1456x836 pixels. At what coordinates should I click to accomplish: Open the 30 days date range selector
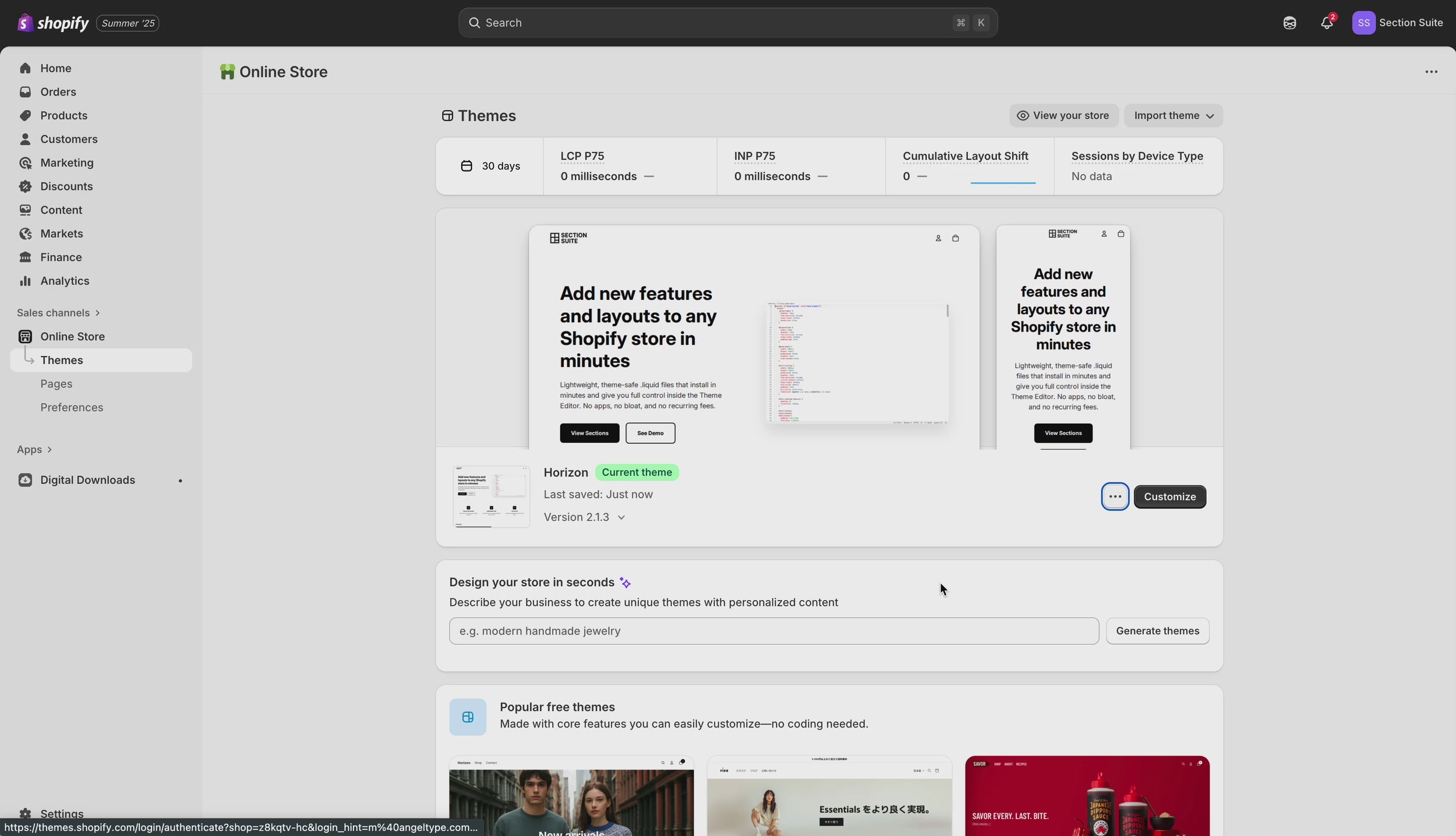[490, 166]
